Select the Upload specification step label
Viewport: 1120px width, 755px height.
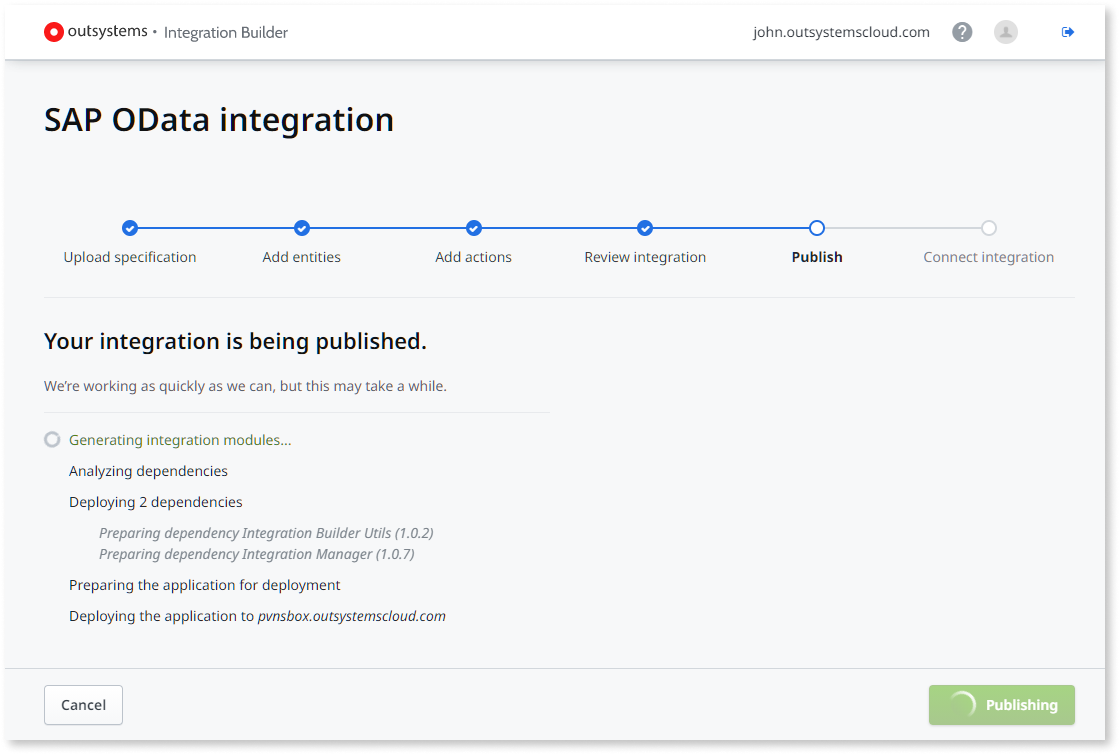(x=130, y=257)
